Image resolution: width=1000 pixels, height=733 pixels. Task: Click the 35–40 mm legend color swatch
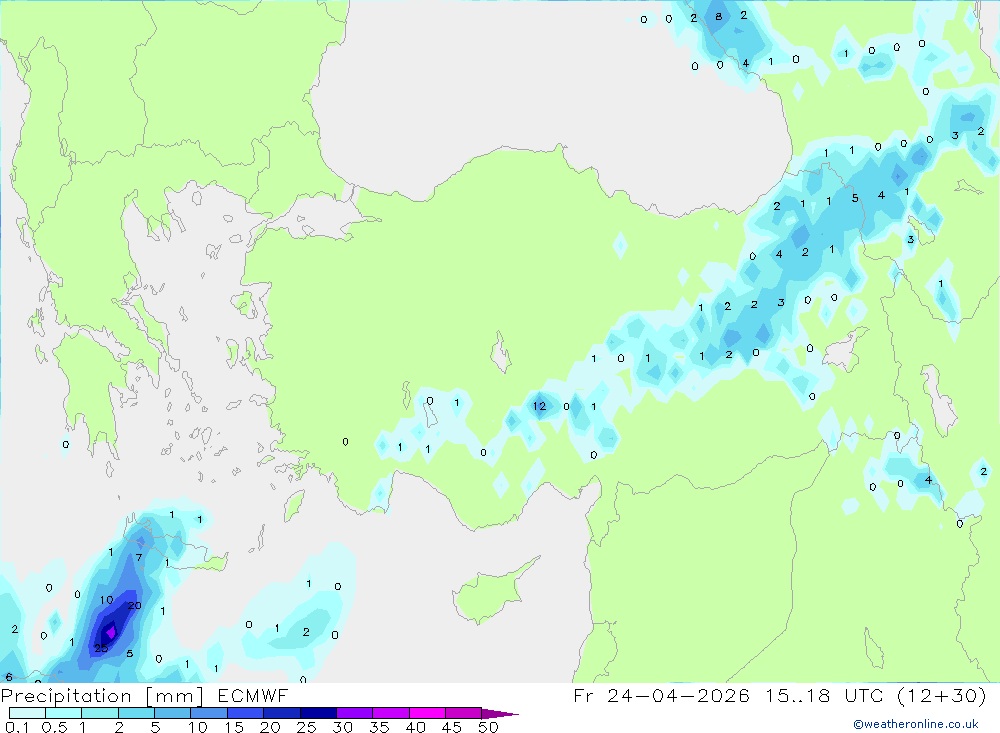[391, 713]
